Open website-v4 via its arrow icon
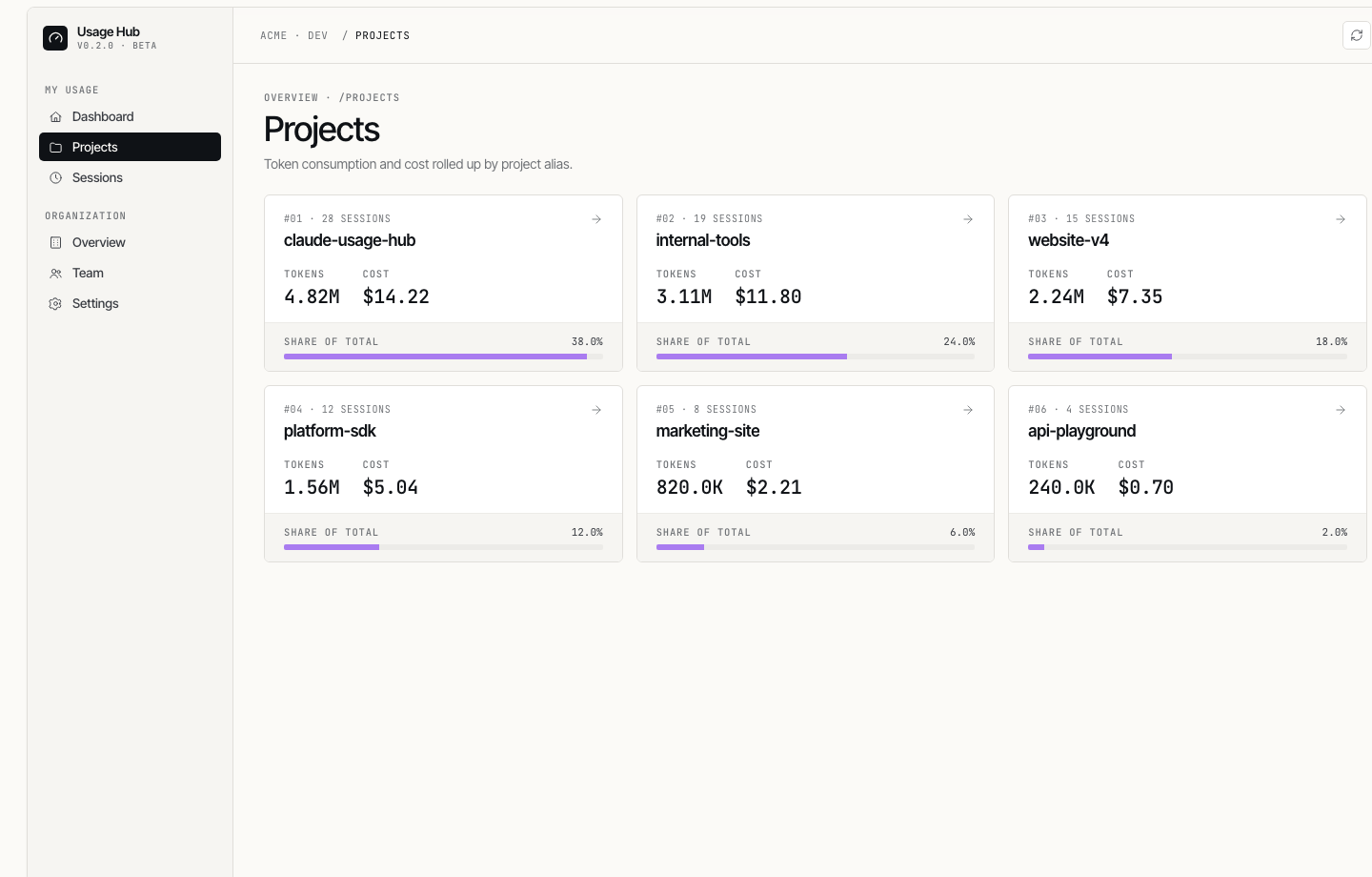The width and height of the screenshot is (1372, 877). 1341,219
